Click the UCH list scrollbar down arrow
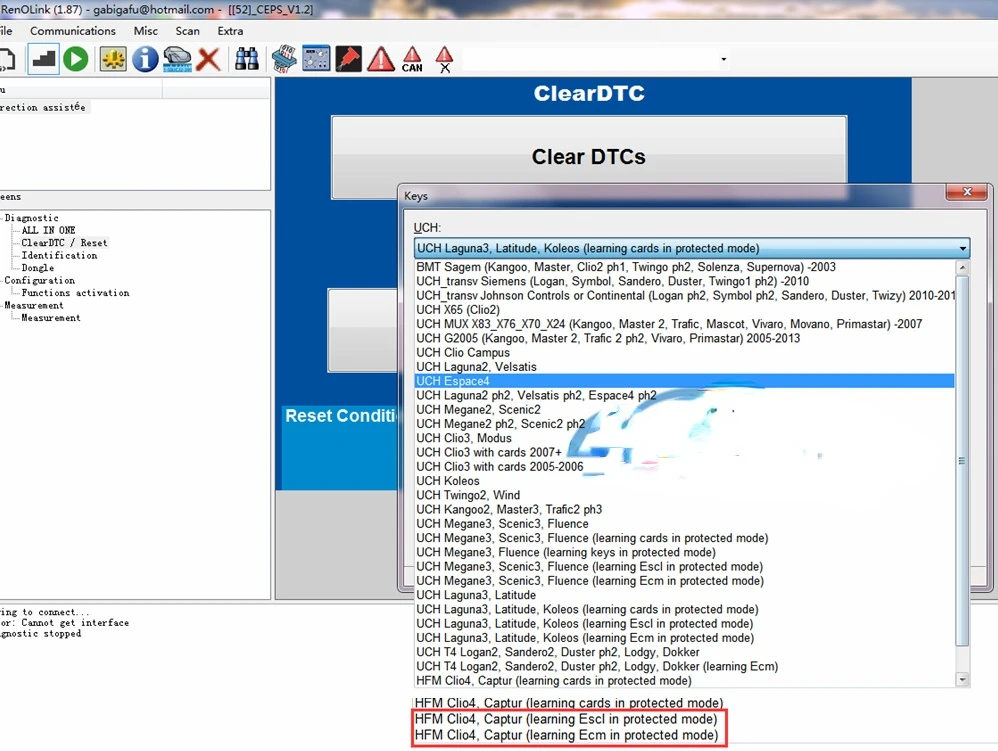This screenshot has width=998, height=751. point(962,680)
